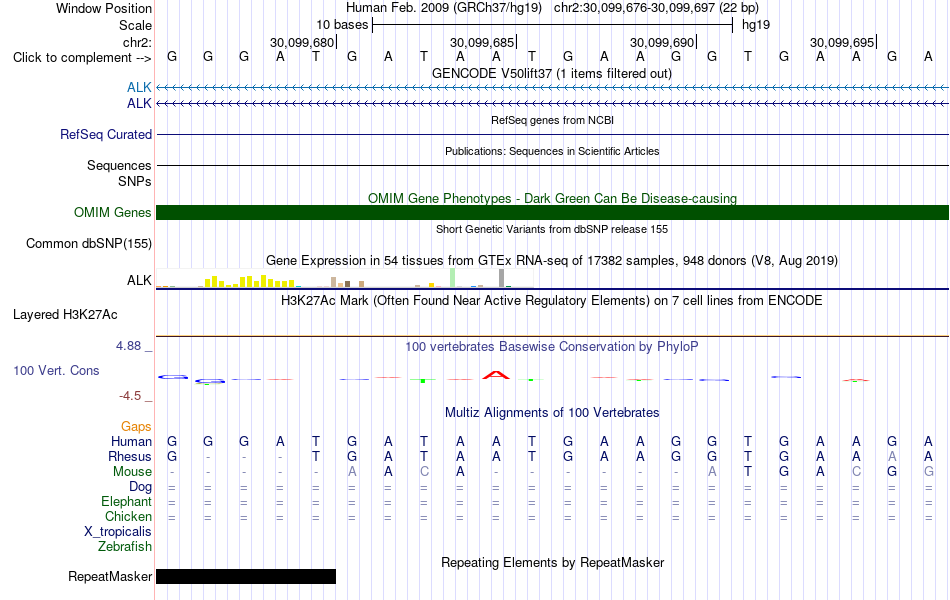Click the light-blue ALK GENCODE track label
The image size is (950, 600).
coord(139,88)
